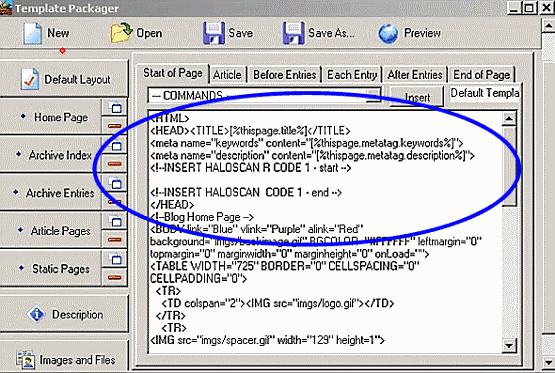Click the copy icon beside Archive Entries
This screenshot has width=555, height=373.
click(x=115, y=183)
